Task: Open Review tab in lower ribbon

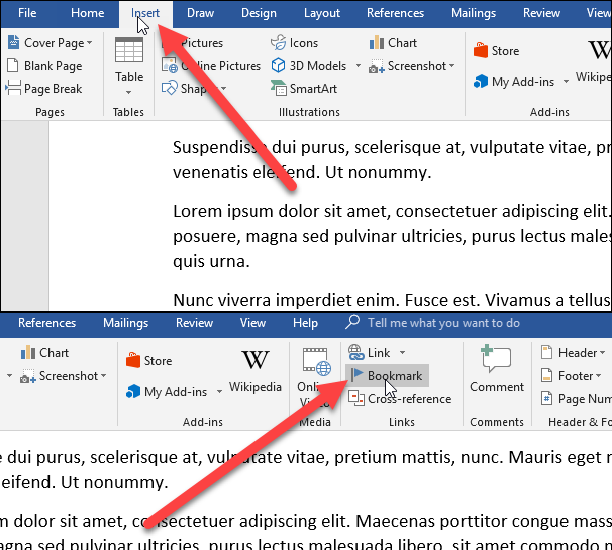Action: pyautogui.click(x=194, y=323)
